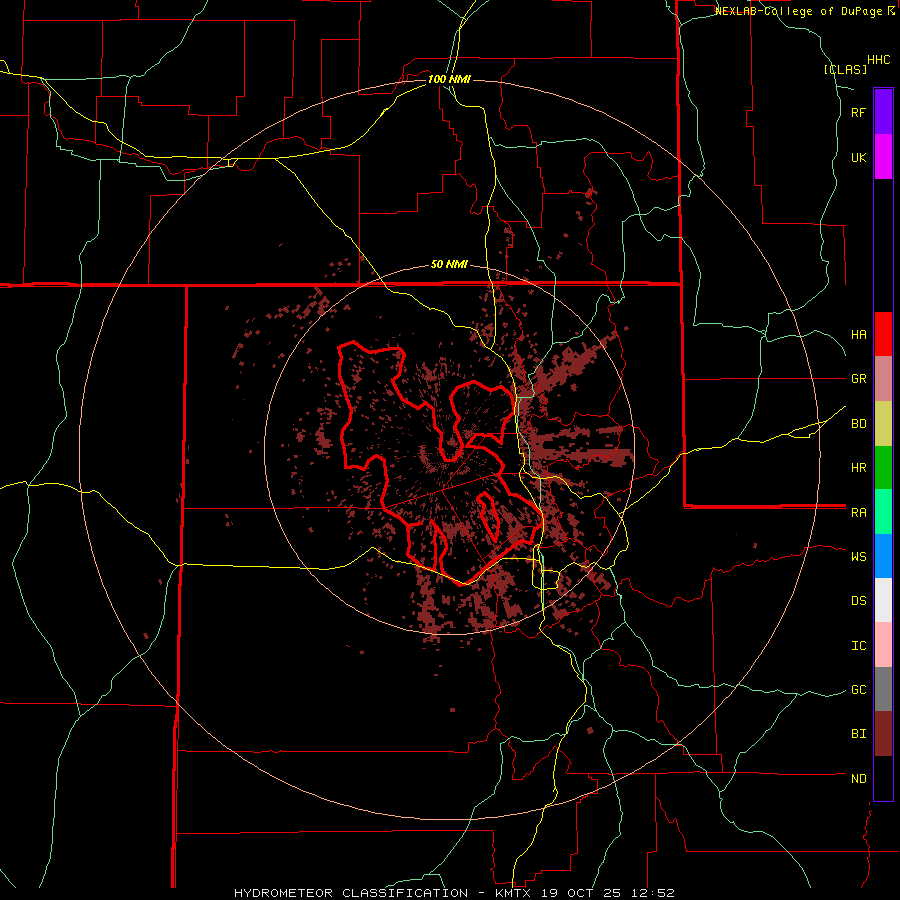Click the [CLAS] units label

845,69
